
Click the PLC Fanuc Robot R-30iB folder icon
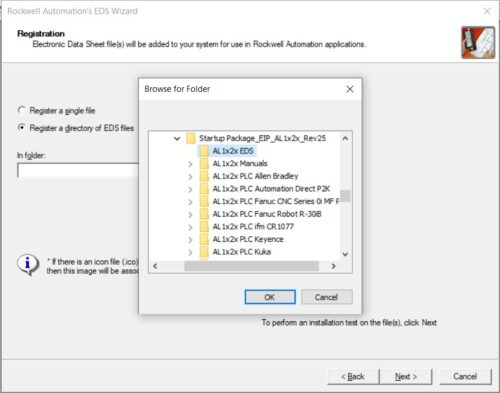point(204,214)
